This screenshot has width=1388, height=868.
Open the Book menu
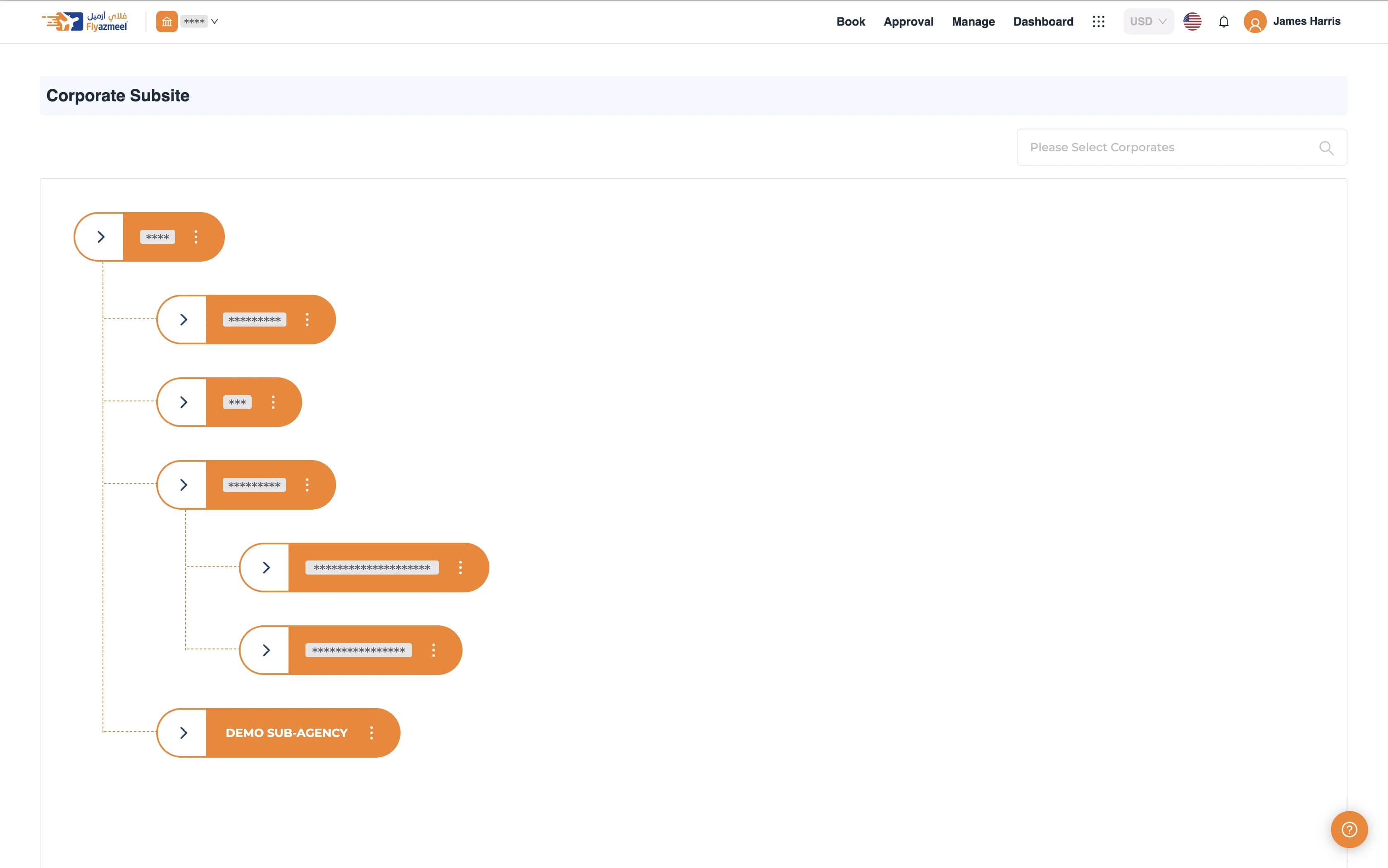850,22
